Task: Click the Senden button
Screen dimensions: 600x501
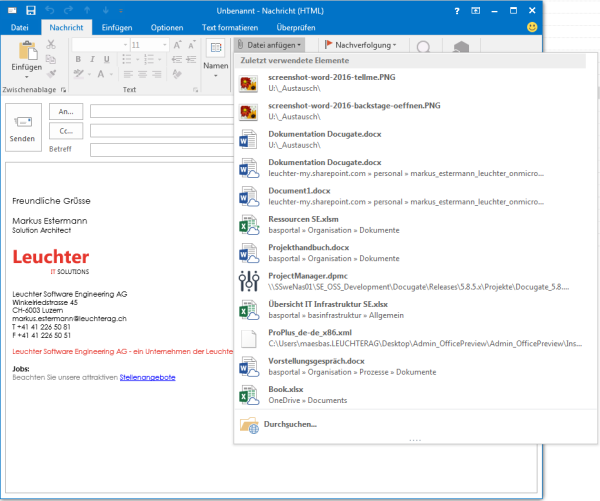Action: click(23, 127)
